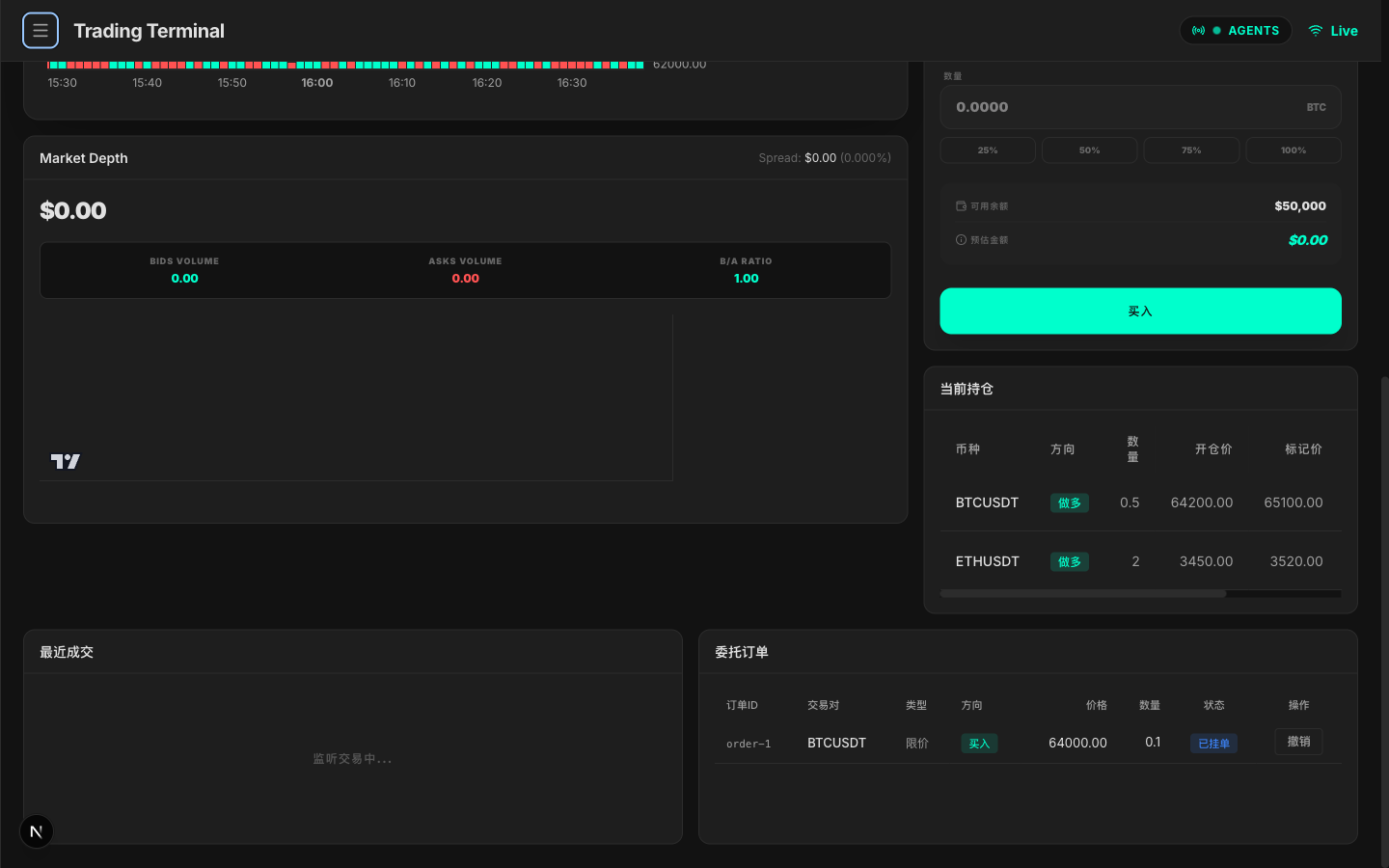Open the AGENTS panel button

pos(1236,31)
